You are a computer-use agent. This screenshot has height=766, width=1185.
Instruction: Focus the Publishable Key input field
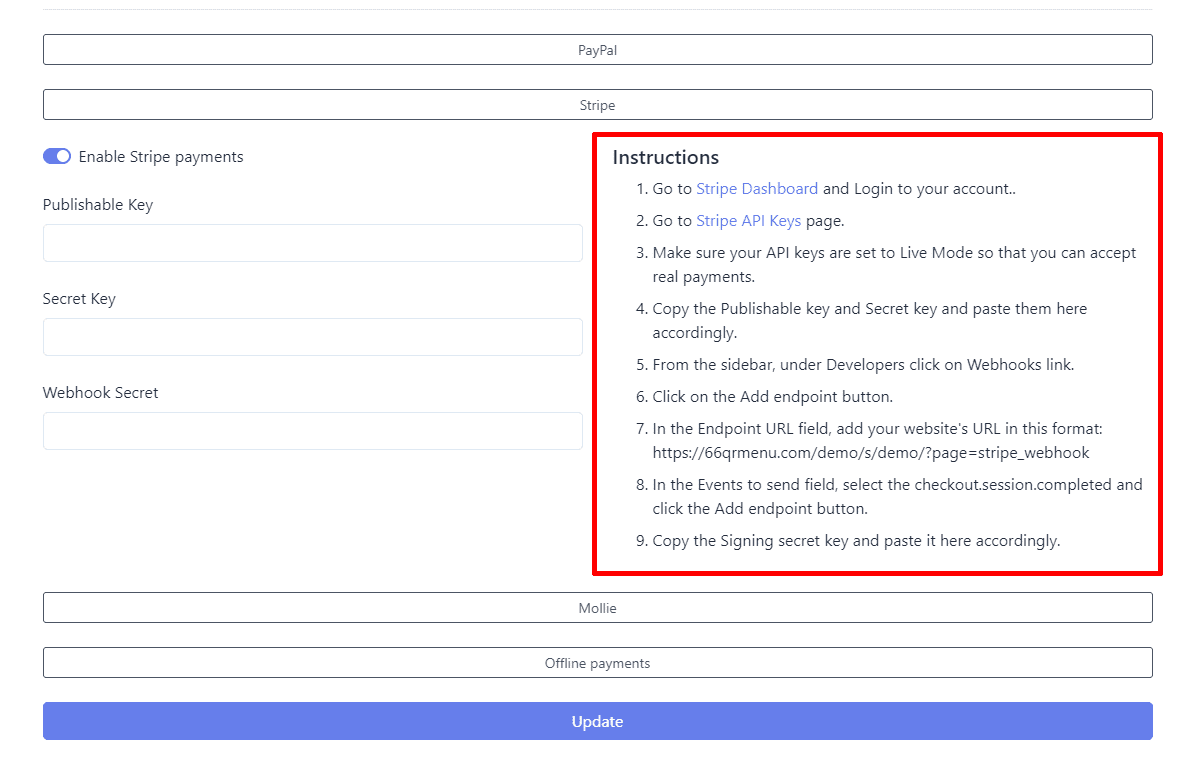click(x=312, y=243)
